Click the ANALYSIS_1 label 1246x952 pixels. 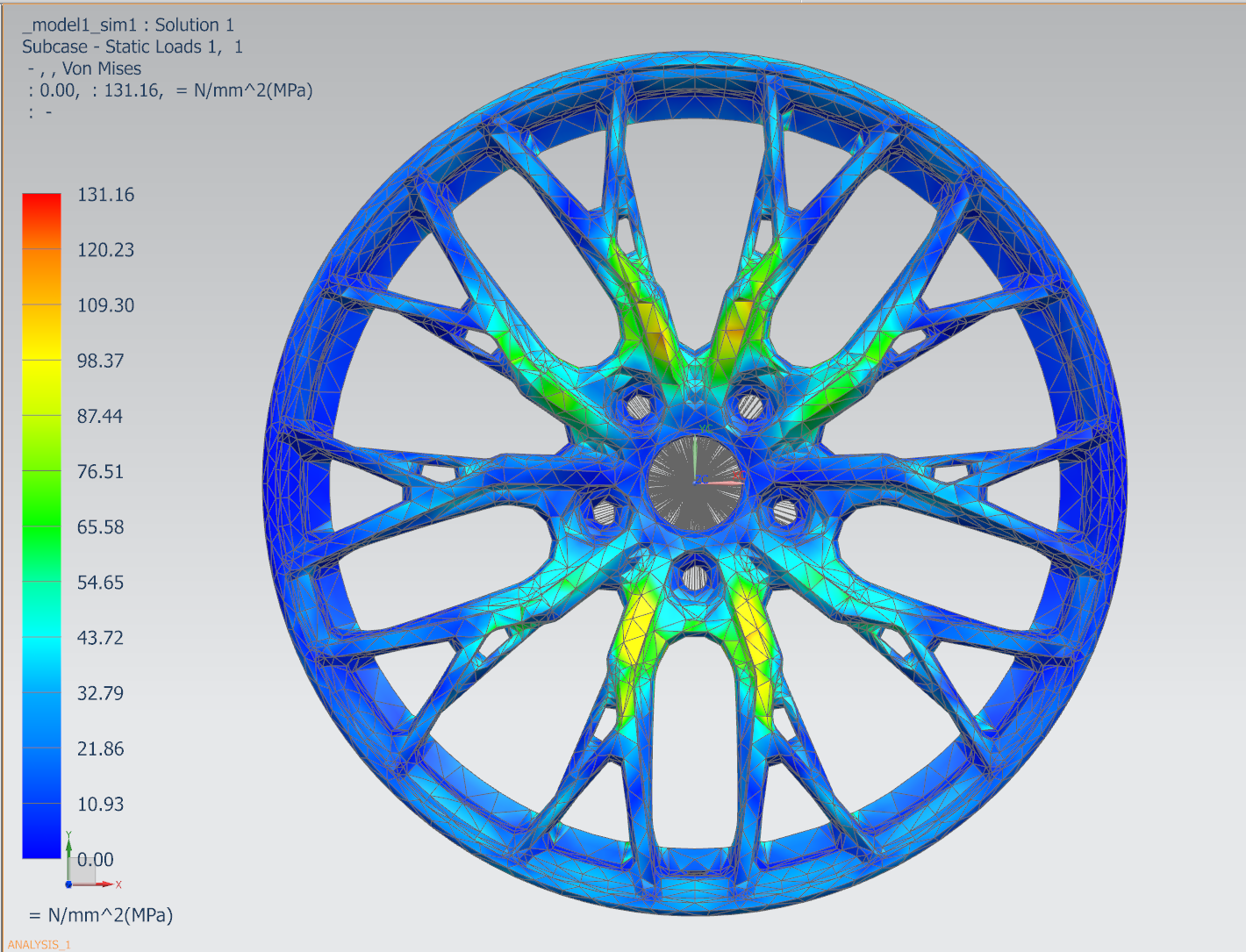[x=39, y=945]
